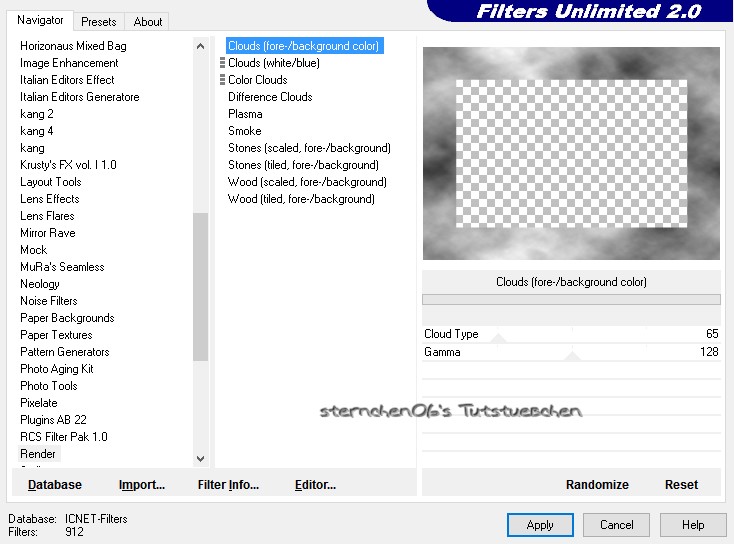Image resolution: width=734 pixels, height=544 pixels.
Task: Select Stones (scaled, fore-/background)
Action: pos(309,148)
